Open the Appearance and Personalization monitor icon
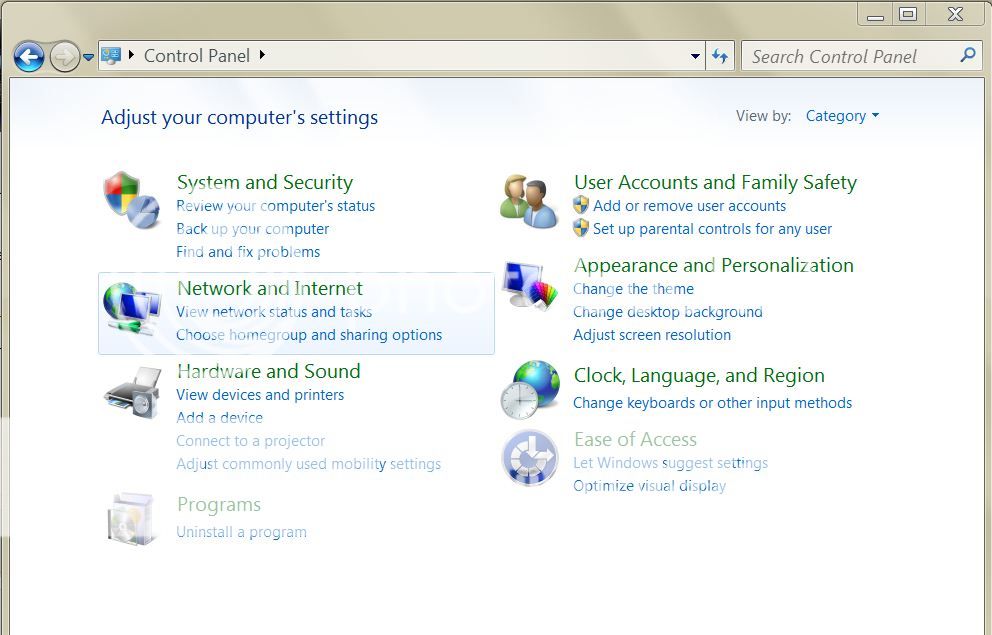Image resolution: width=992 pixels, height=635 pixels. 531,285
